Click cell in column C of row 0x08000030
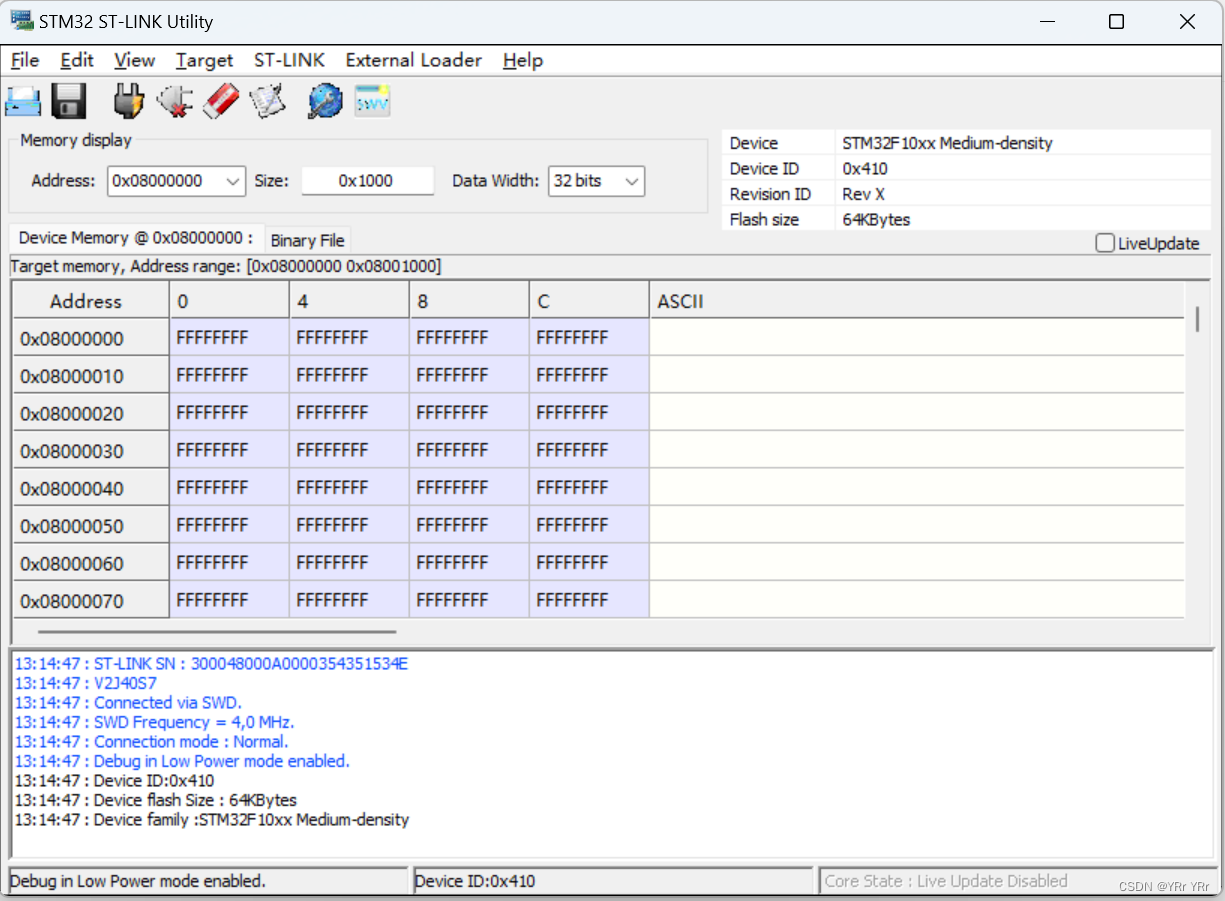The height and width of the screenshot is (901, 1225). (590, 451)
